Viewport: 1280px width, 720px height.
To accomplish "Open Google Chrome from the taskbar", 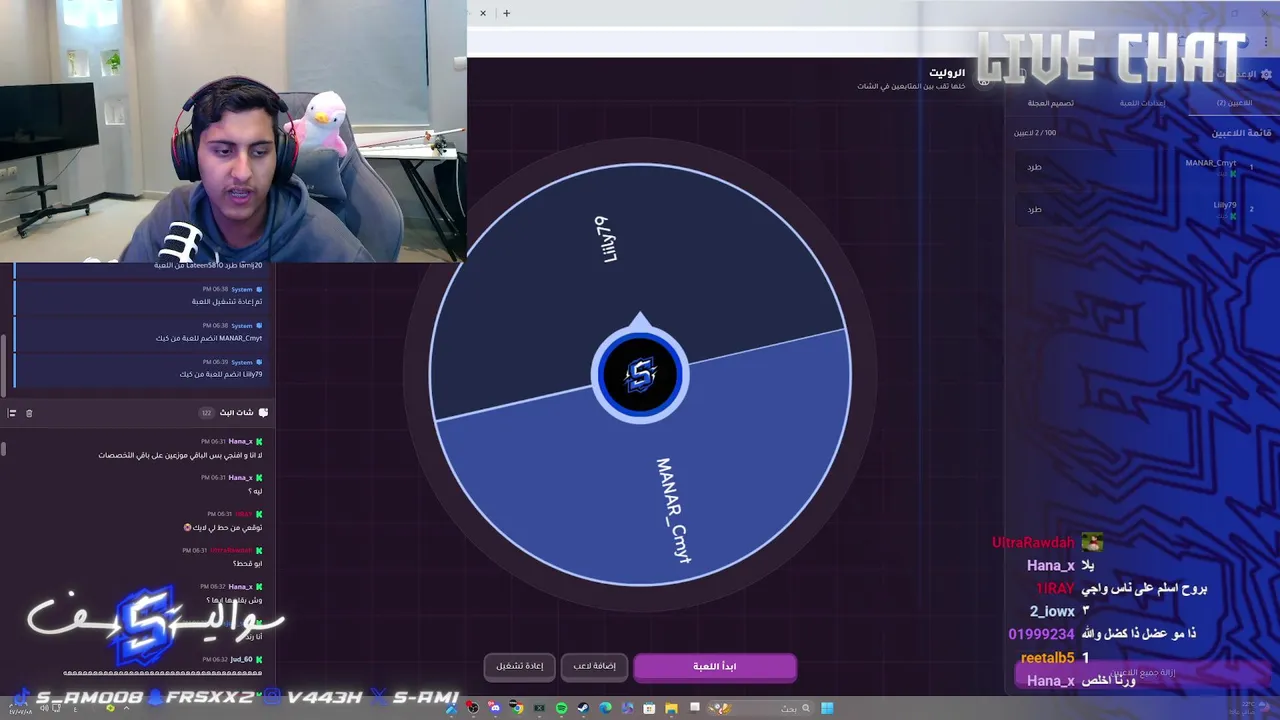I will (x=517, y=708).
